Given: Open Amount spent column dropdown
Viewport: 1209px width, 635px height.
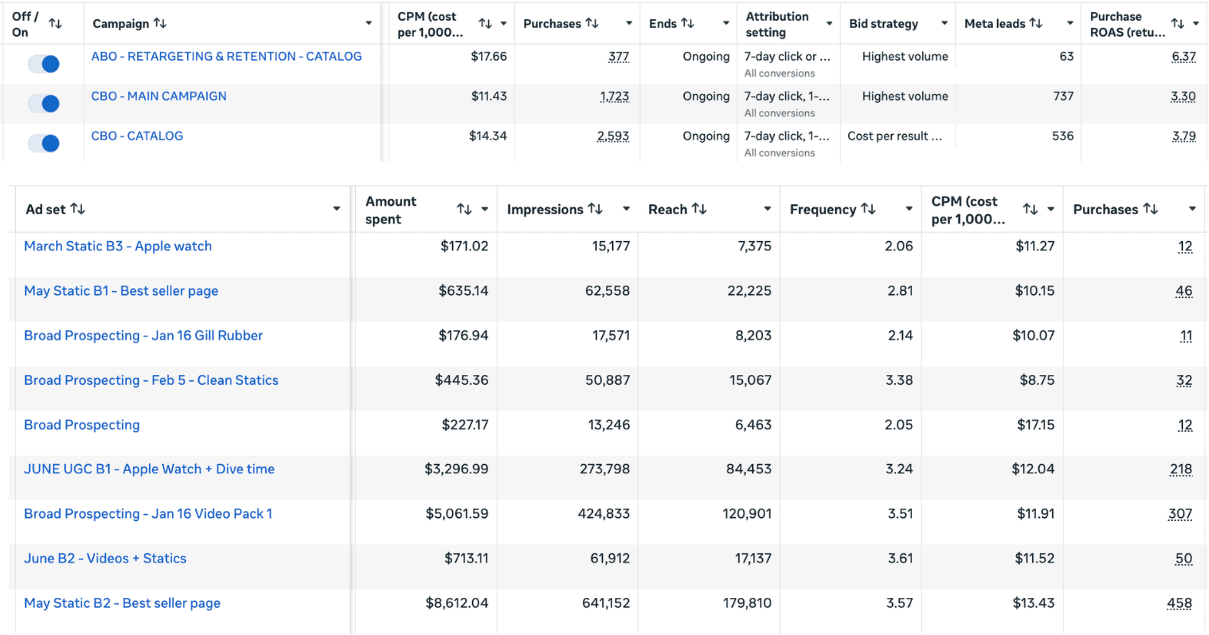Looking at the screenshot, I should coord(485,210).
